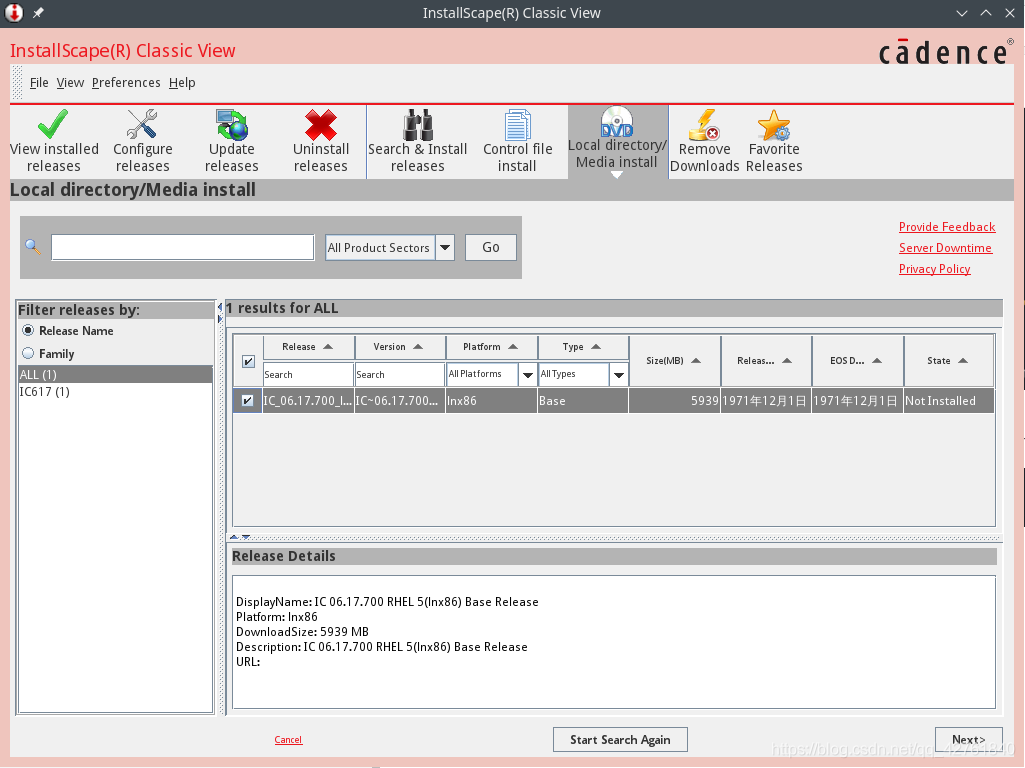Sort by EOS Date column arrow
The image size is (1025, 768).
click(877, 361)
